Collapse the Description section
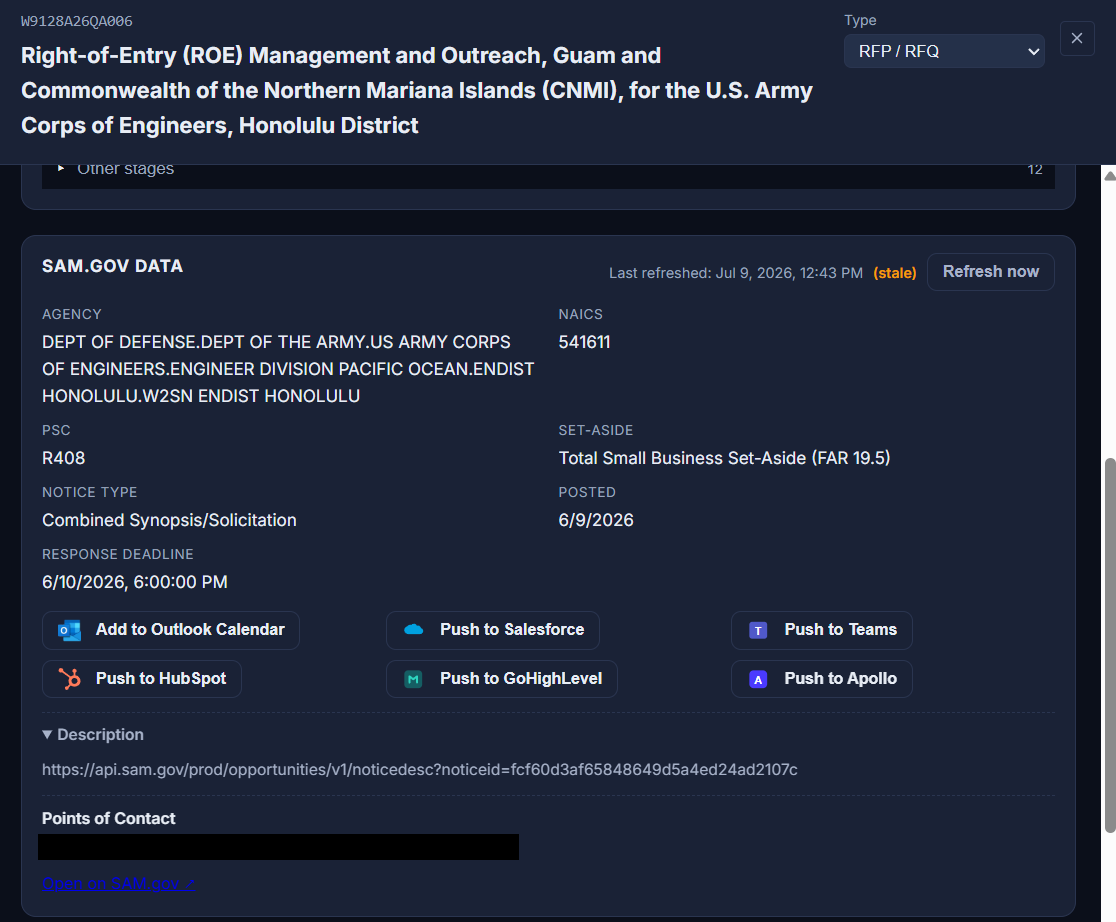Screen dimensions: 1116x922 (93, 735)
